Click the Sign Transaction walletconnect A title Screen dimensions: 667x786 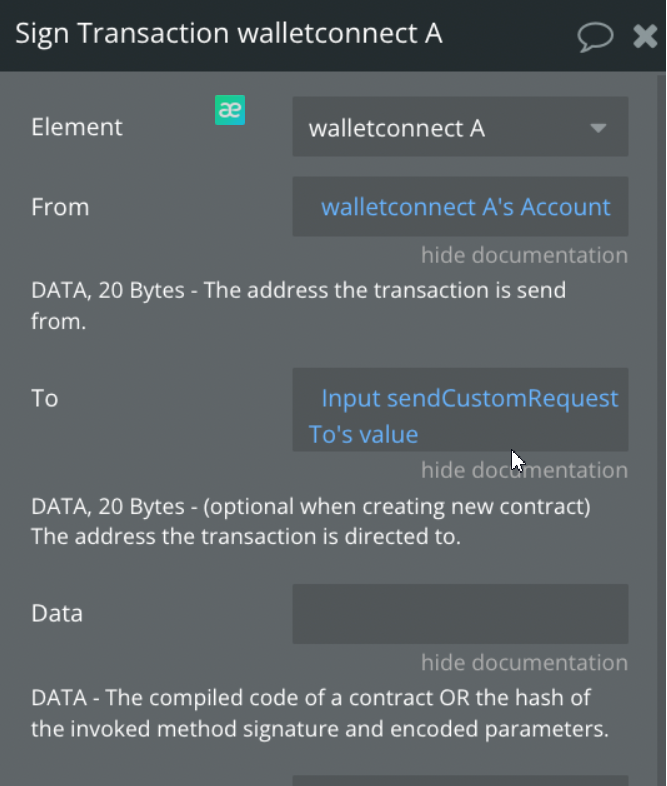click(229, 34)
